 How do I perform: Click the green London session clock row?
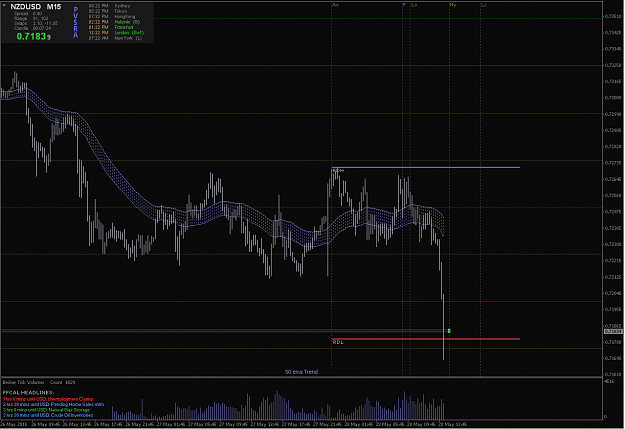pyautogui.click(x=116, y=33)
